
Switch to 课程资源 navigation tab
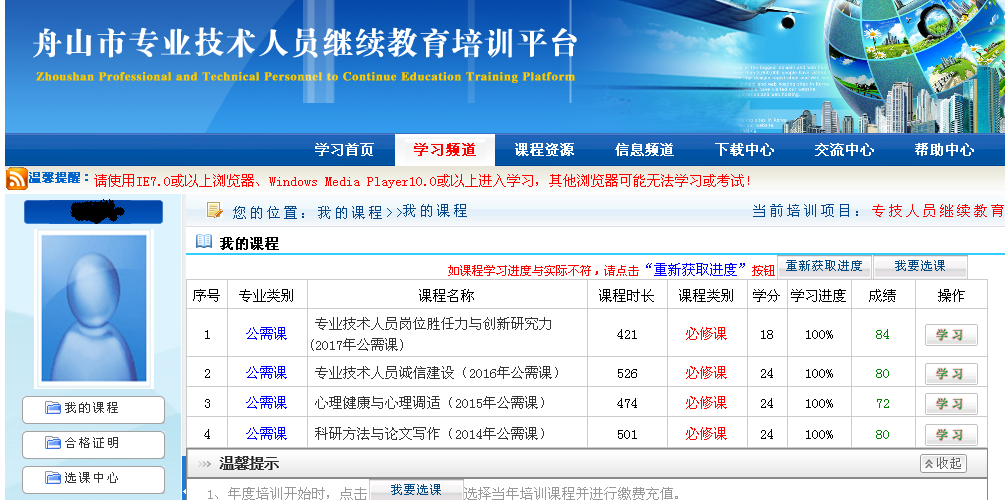(x=544, y=150)
